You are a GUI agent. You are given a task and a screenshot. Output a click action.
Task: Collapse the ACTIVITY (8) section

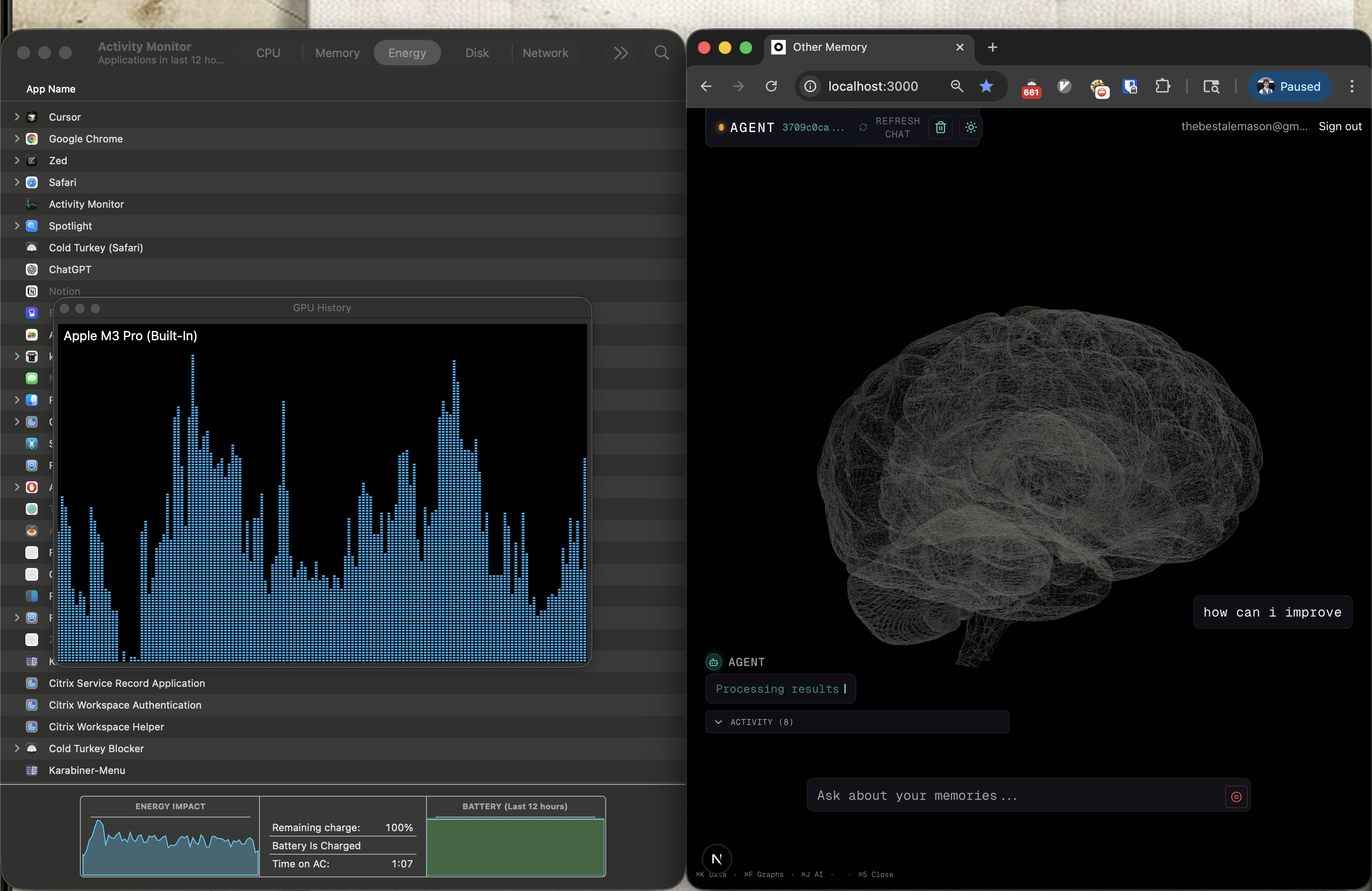tap(718, 722)
